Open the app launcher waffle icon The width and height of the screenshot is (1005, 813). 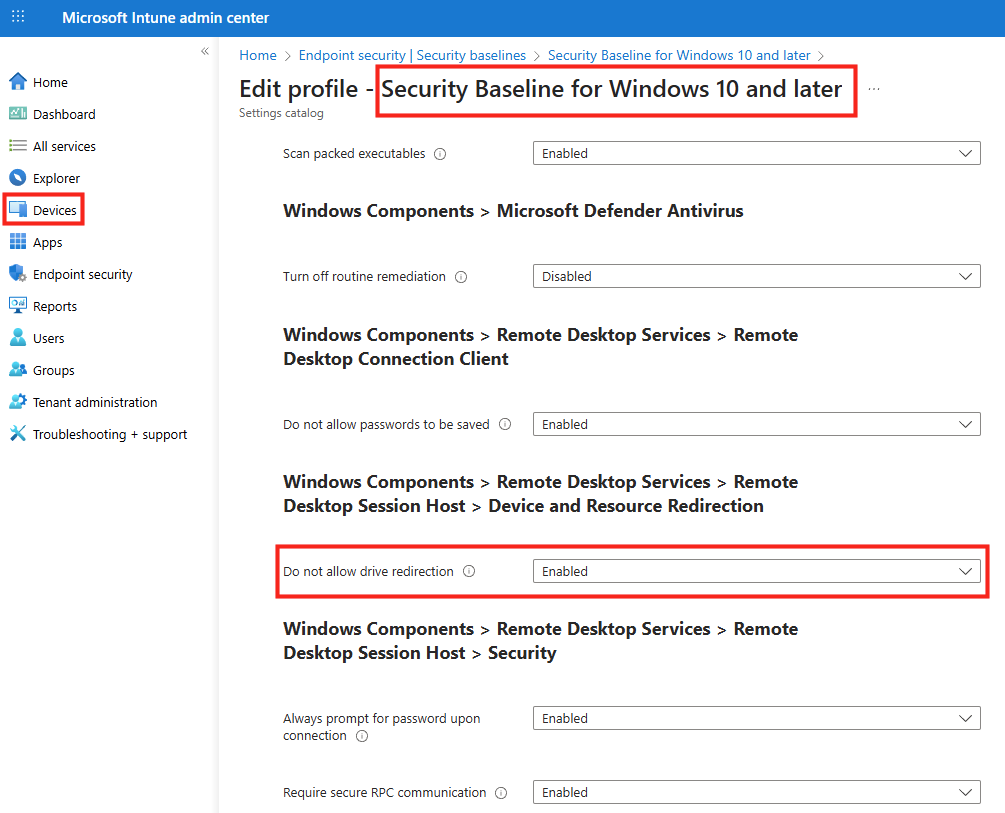[18, 18]
